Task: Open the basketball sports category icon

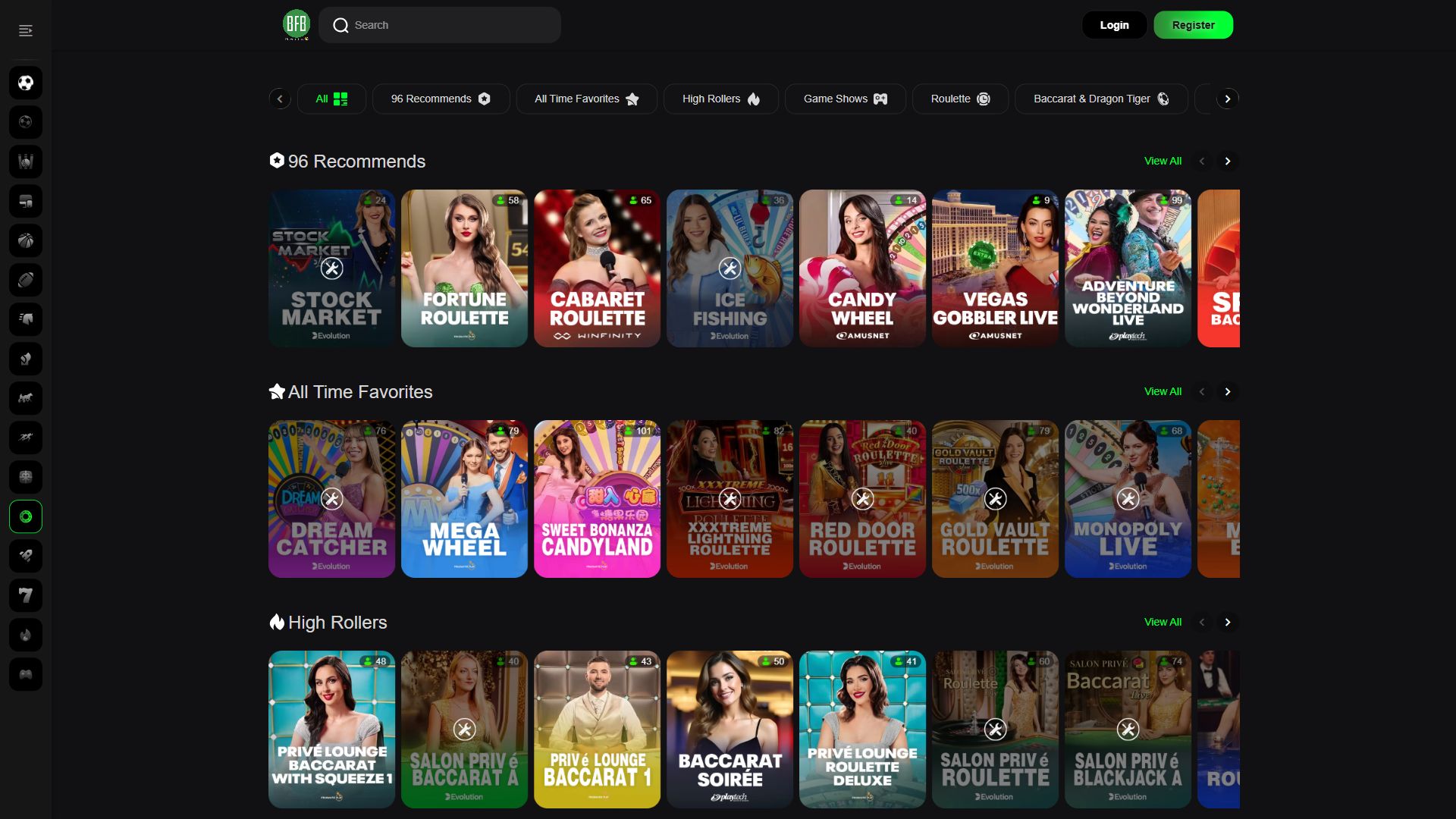Action: (x=26, y=240)
